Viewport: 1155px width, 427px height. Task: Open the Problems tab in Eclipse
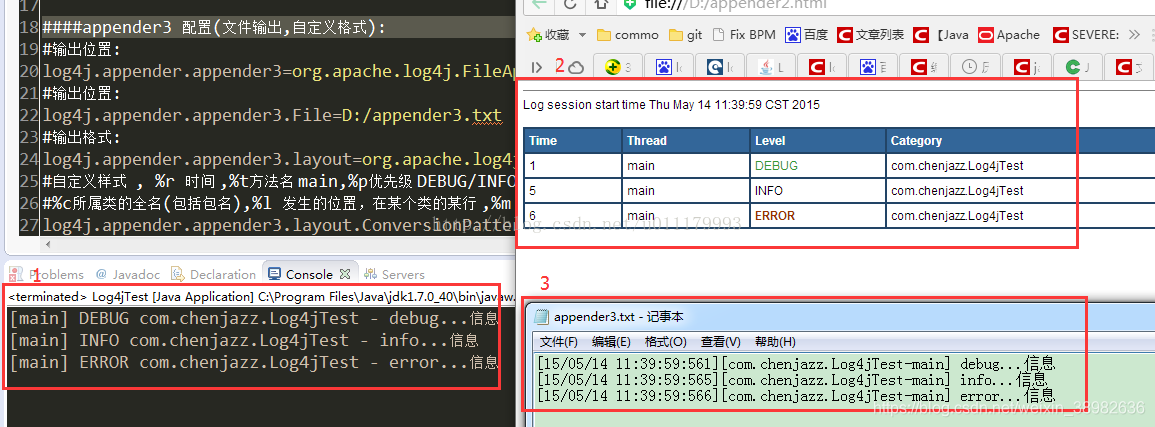(x=48, y=274)
